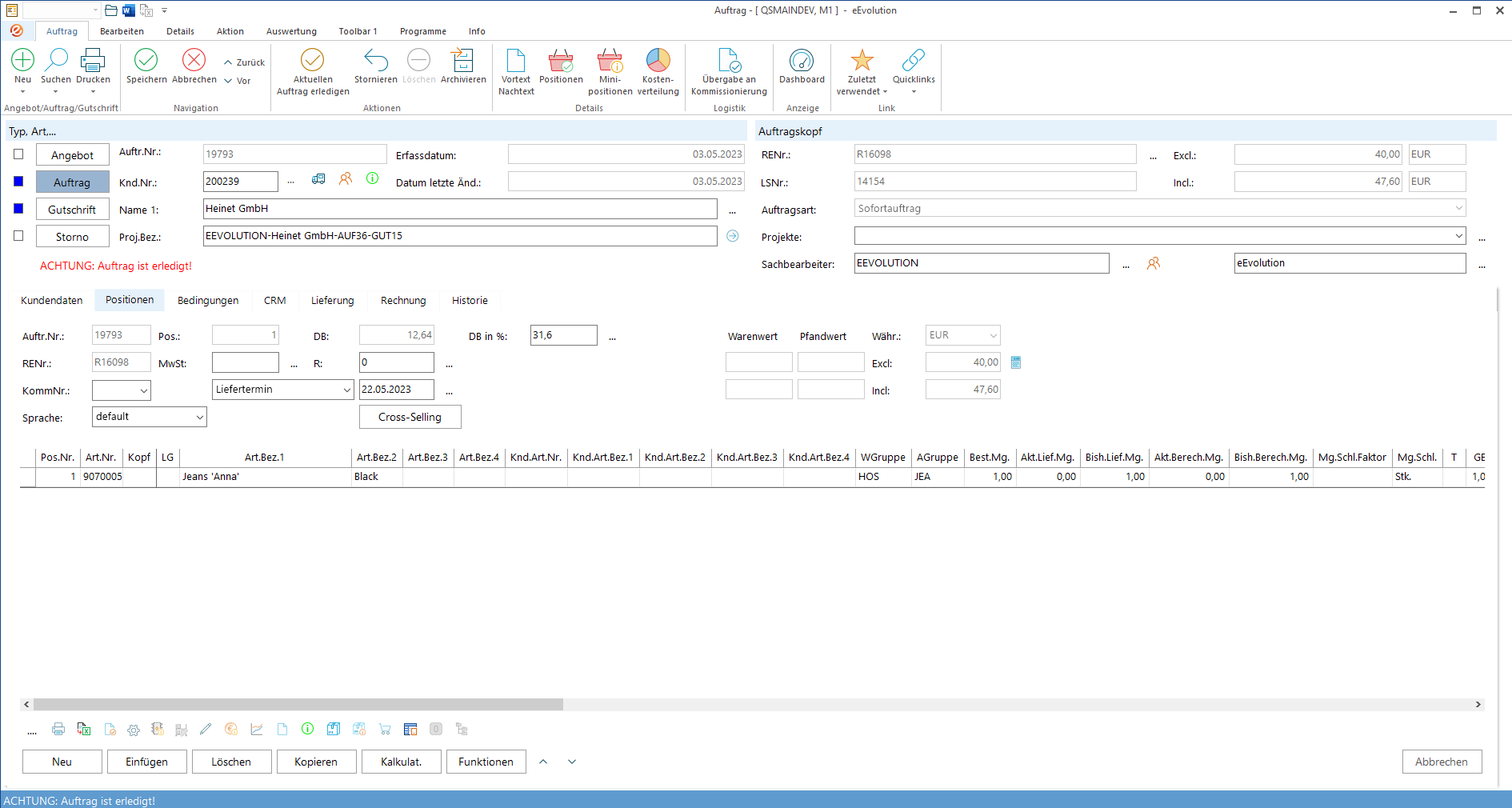Image resolution: width=1512 pixels, height=808 pixels.
Task: Switch to the Lieferung tab
Action: click(333, 300)
